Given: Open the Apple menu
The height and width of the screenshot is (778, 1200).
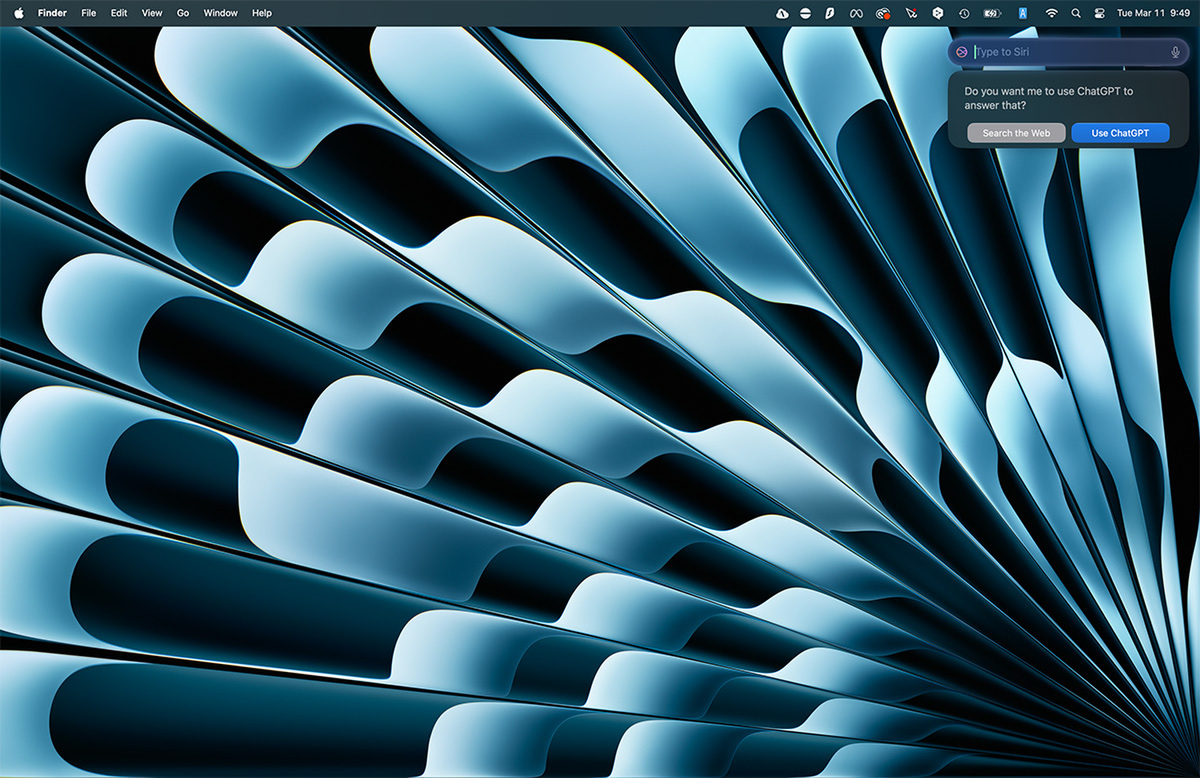Looking at the screenshot, I should (18, 13).
